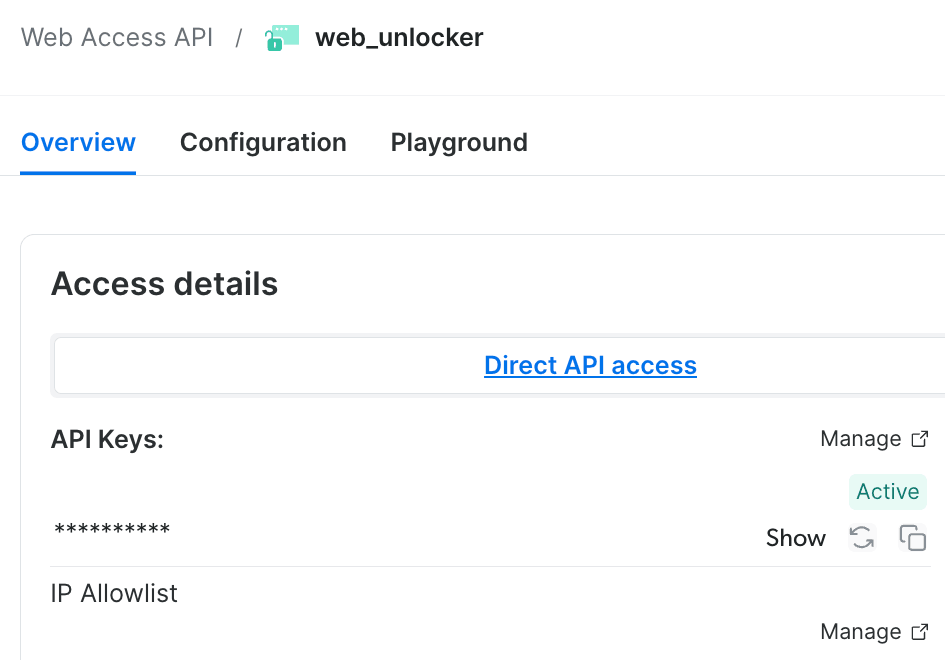The image size is (945, 660).
Task: Click the masked API key asterisks
Action: point(112,530)
